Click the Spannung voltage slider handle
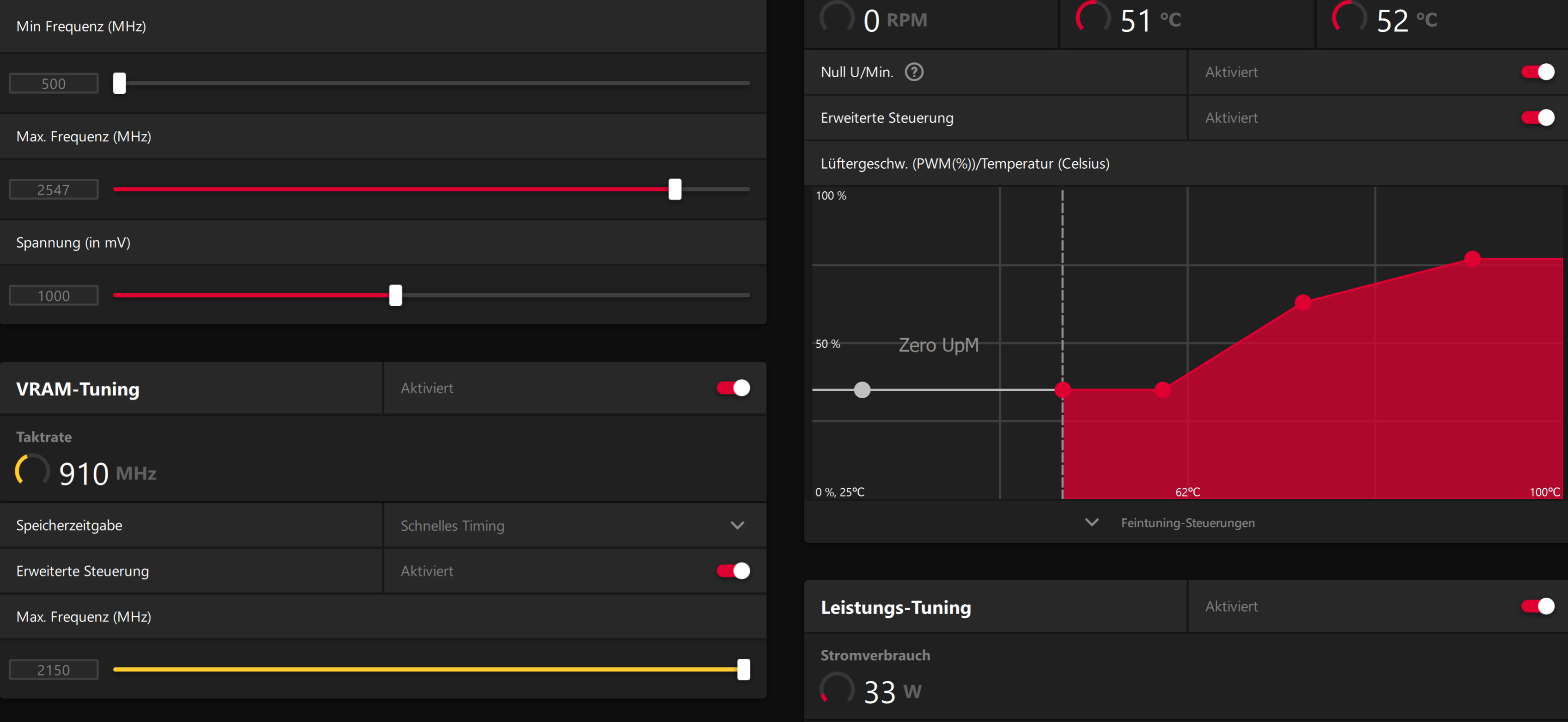The image size is (1568, 722). [x=395, y=295]
